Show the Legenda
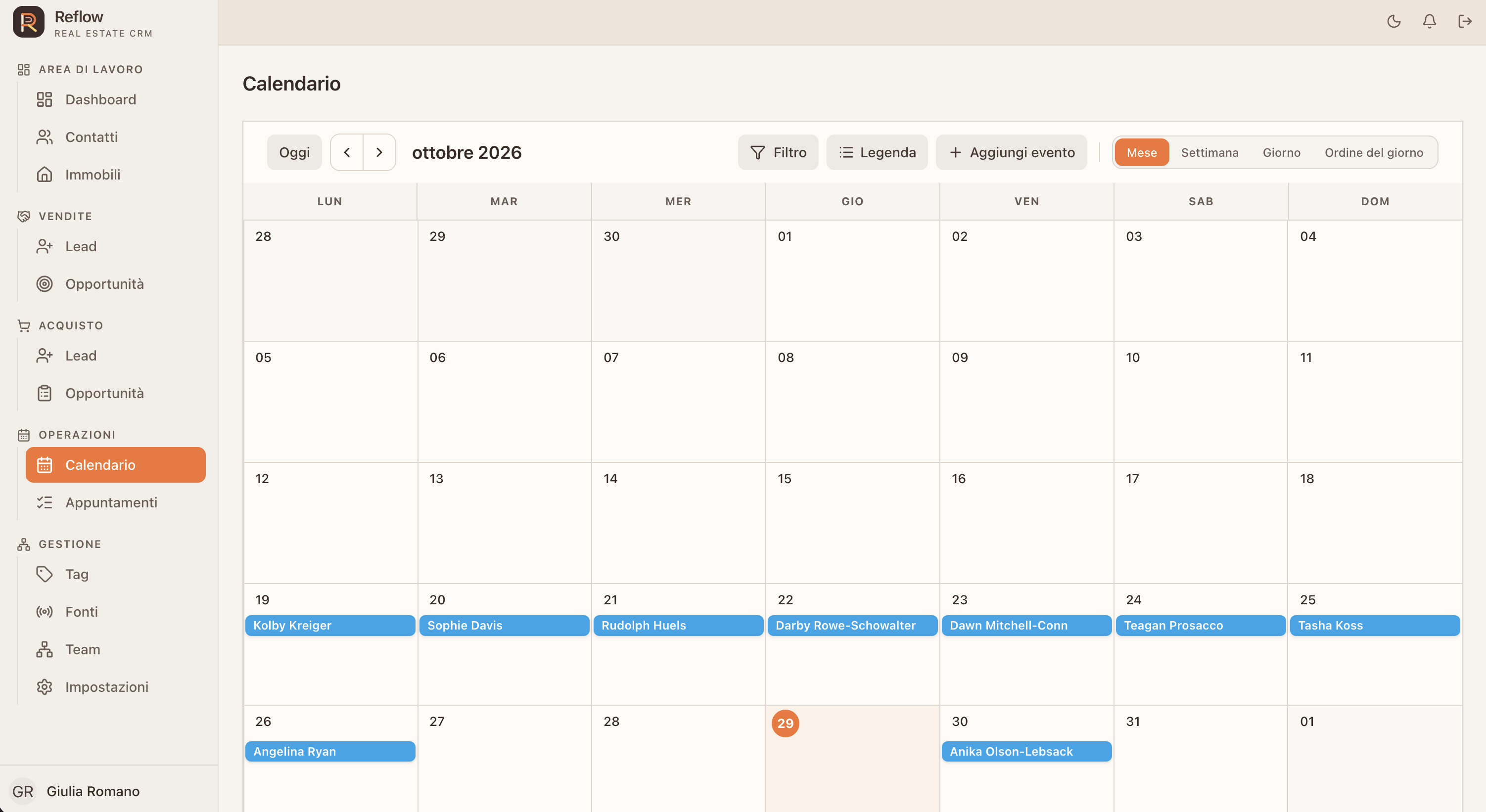This screenshot has width=1486, height=812. (877, 152)
